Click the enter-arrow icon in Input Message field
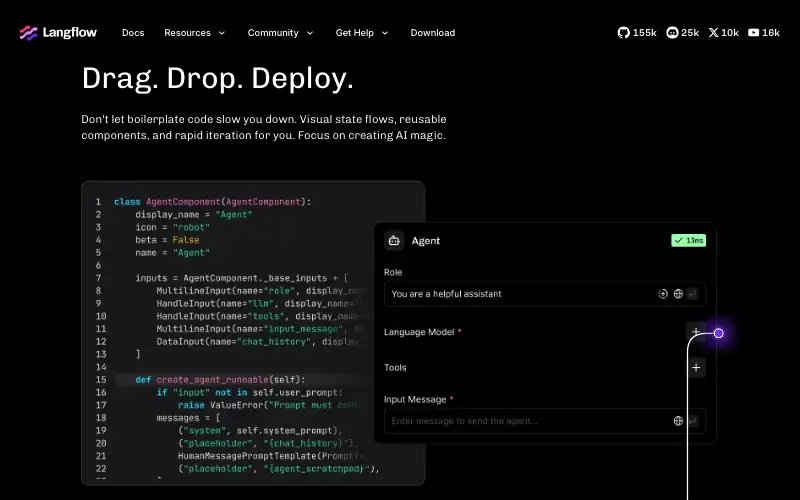 [x=692, y=421]
